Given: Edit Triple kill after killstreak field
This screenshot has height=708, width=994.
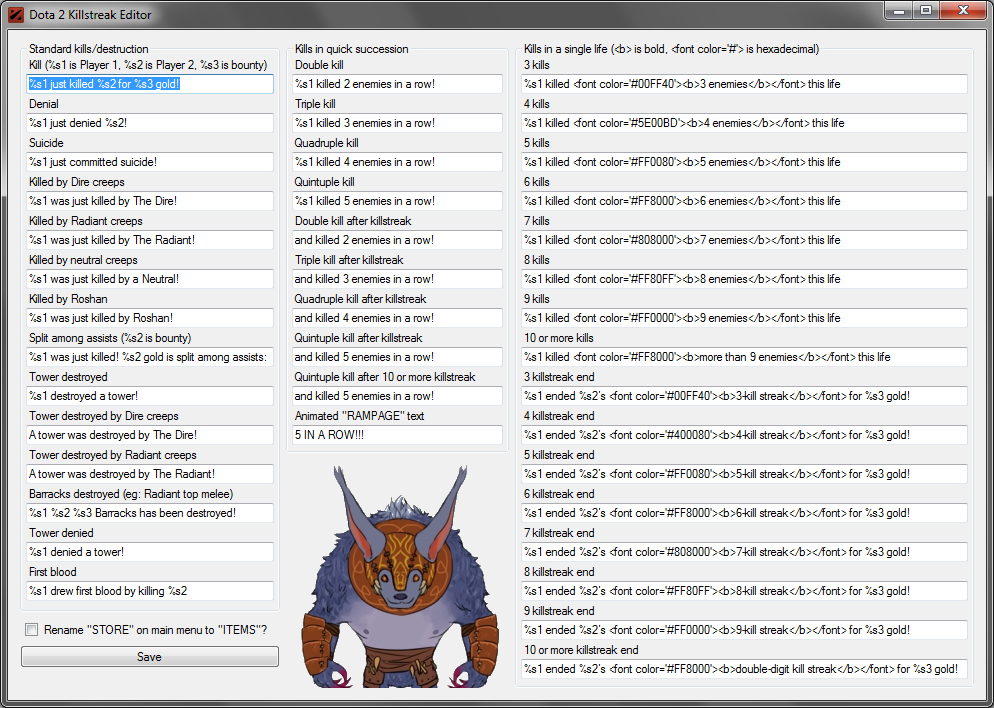Looking at the screenshot, I should 397,279.
